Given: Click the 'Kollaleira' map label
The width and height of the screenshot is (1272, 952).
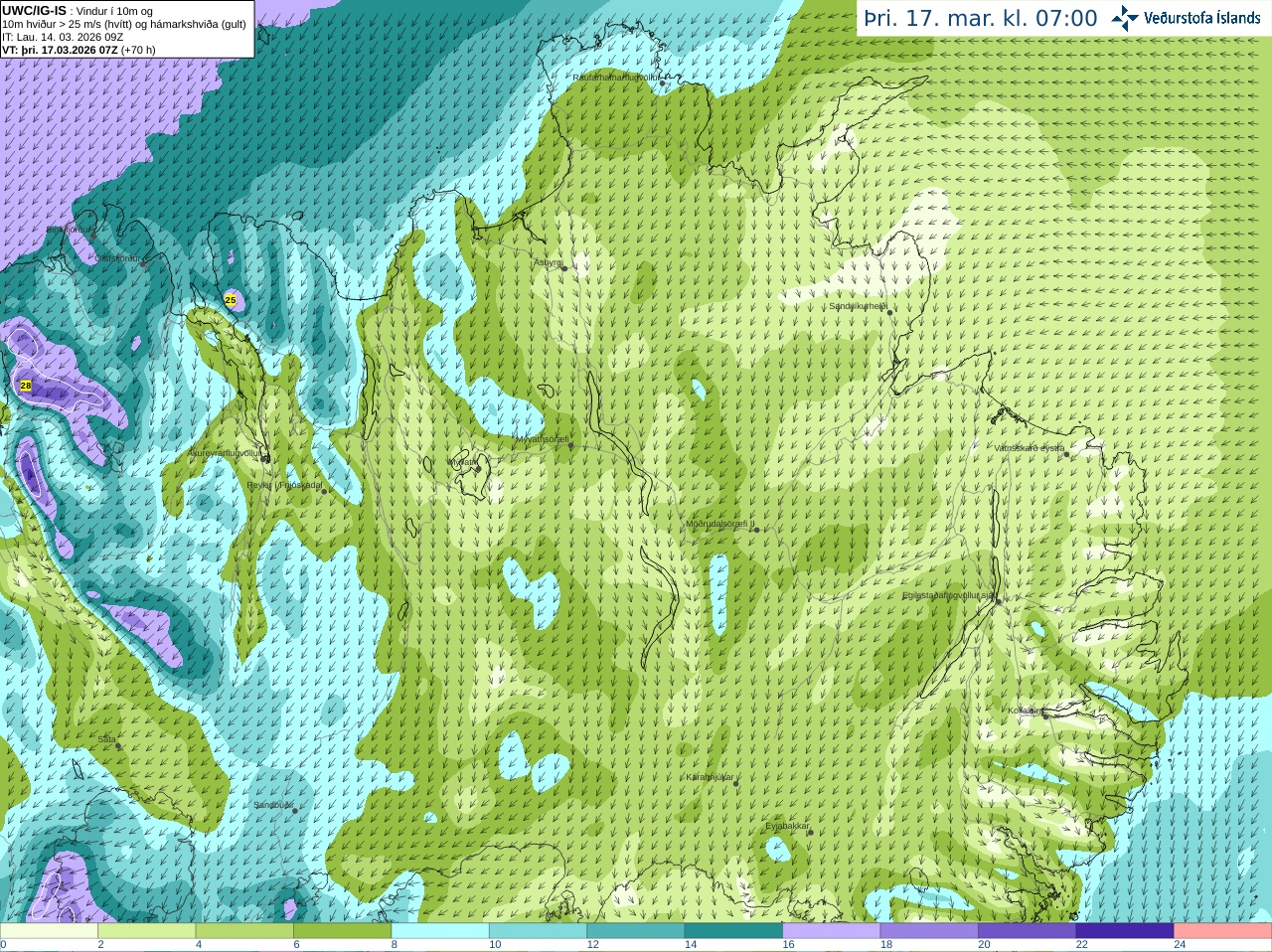Looking at the screenshot, I should tap(1025, 711).
